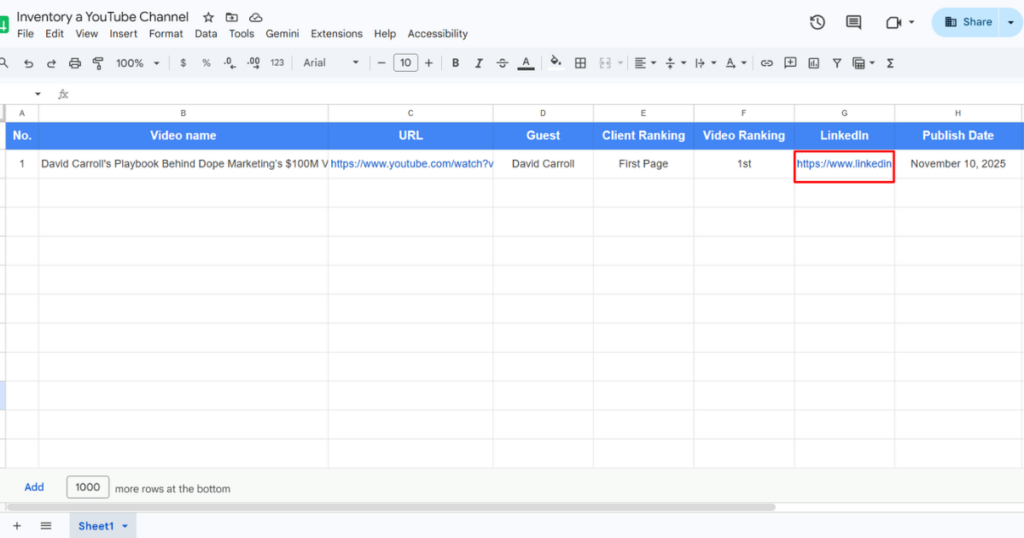
Task: Open the Edit menu
Action: pyautogui.click(x=54, y=34)
